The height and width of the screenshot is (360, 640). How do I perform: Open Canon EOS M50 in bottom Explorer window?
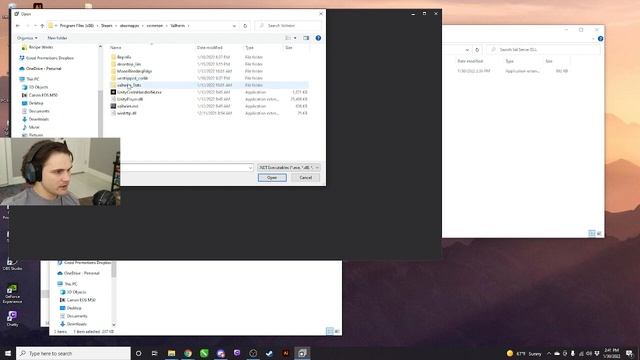pyautogui.click(x=81, y=300)
